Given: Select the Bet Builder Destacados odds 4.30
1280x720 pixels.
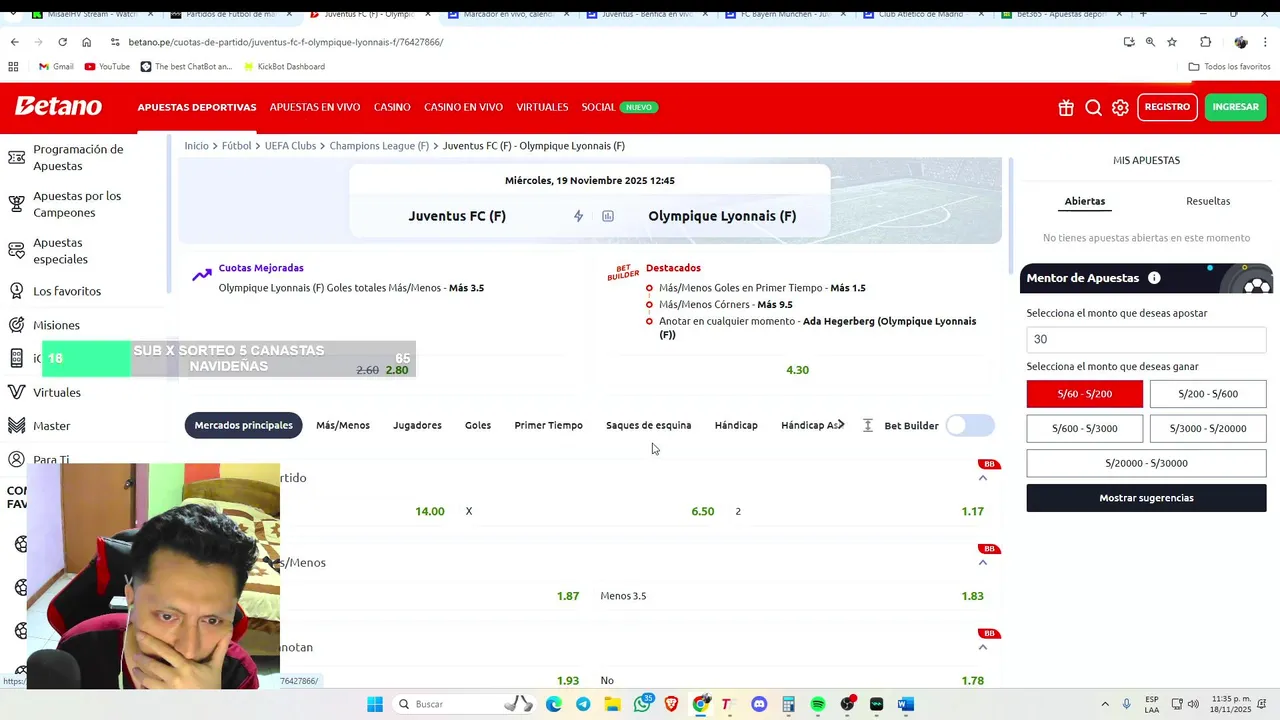Looking at the screenshot, I should [x=797, y=370].
